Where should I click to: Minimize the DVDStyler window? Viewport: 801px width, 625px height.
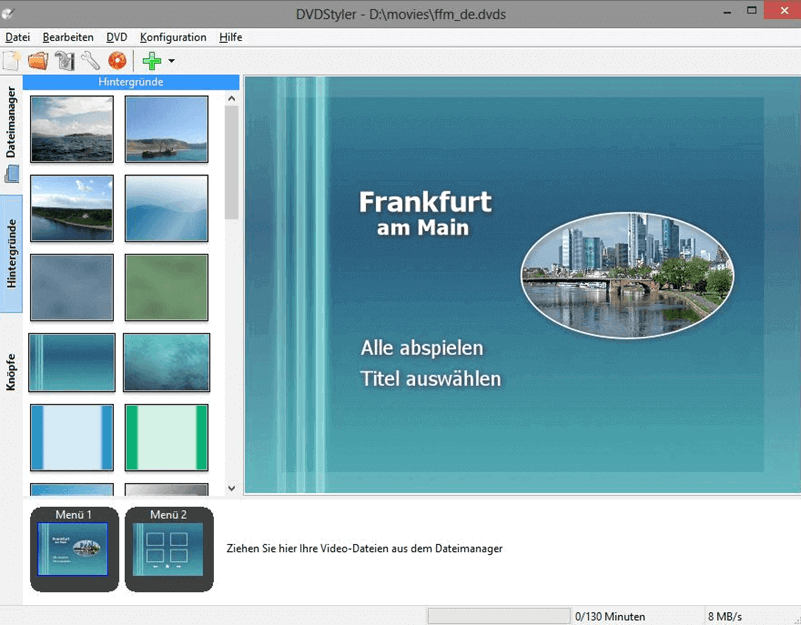point(727,12)
